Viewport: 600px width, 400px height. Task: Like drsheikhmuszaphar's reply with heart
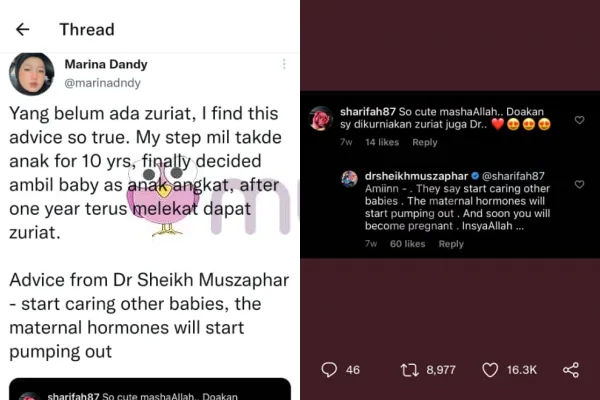(579, 185)
